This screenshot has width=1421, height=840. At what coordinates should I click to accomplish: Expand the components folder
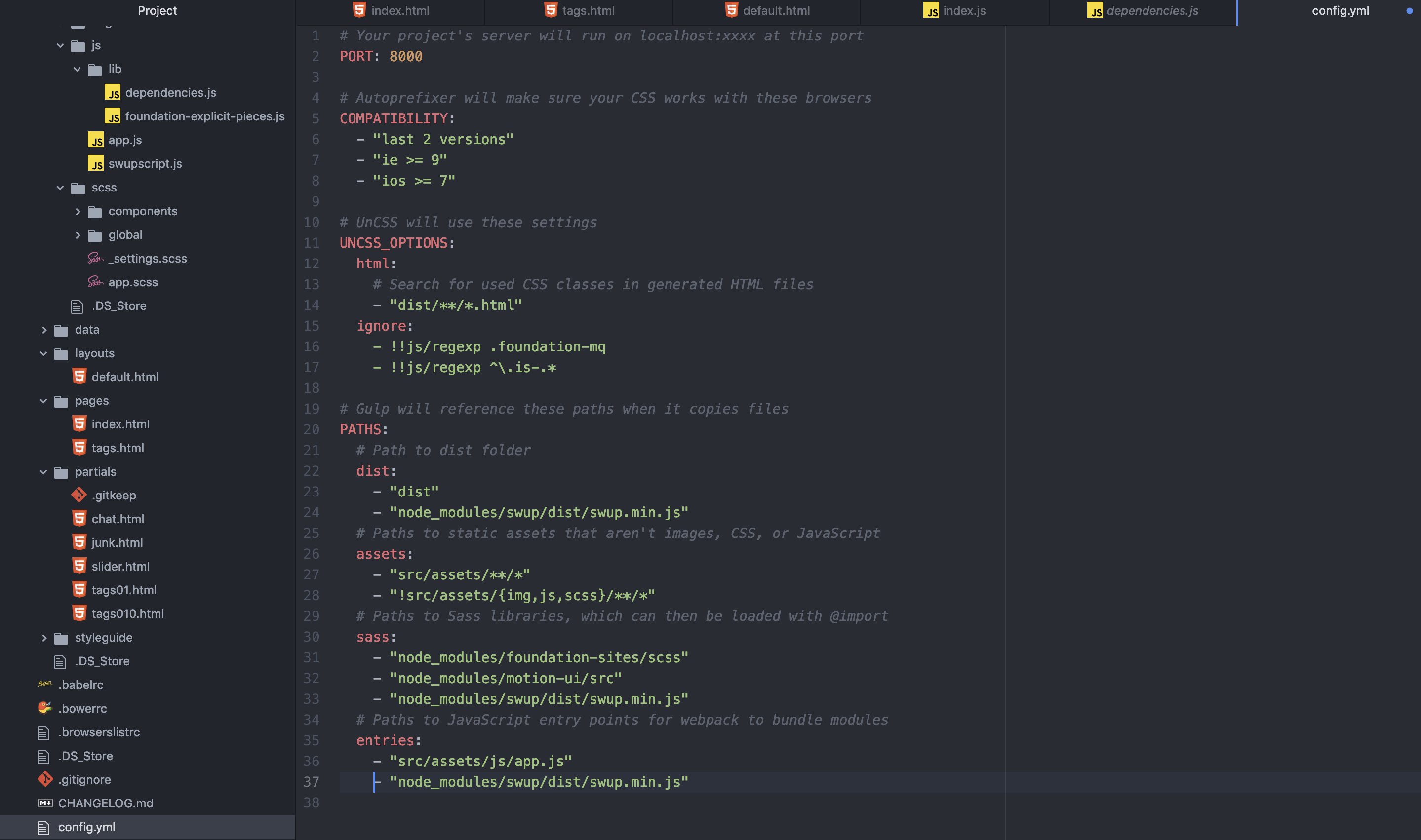click(x=78, y=212)
